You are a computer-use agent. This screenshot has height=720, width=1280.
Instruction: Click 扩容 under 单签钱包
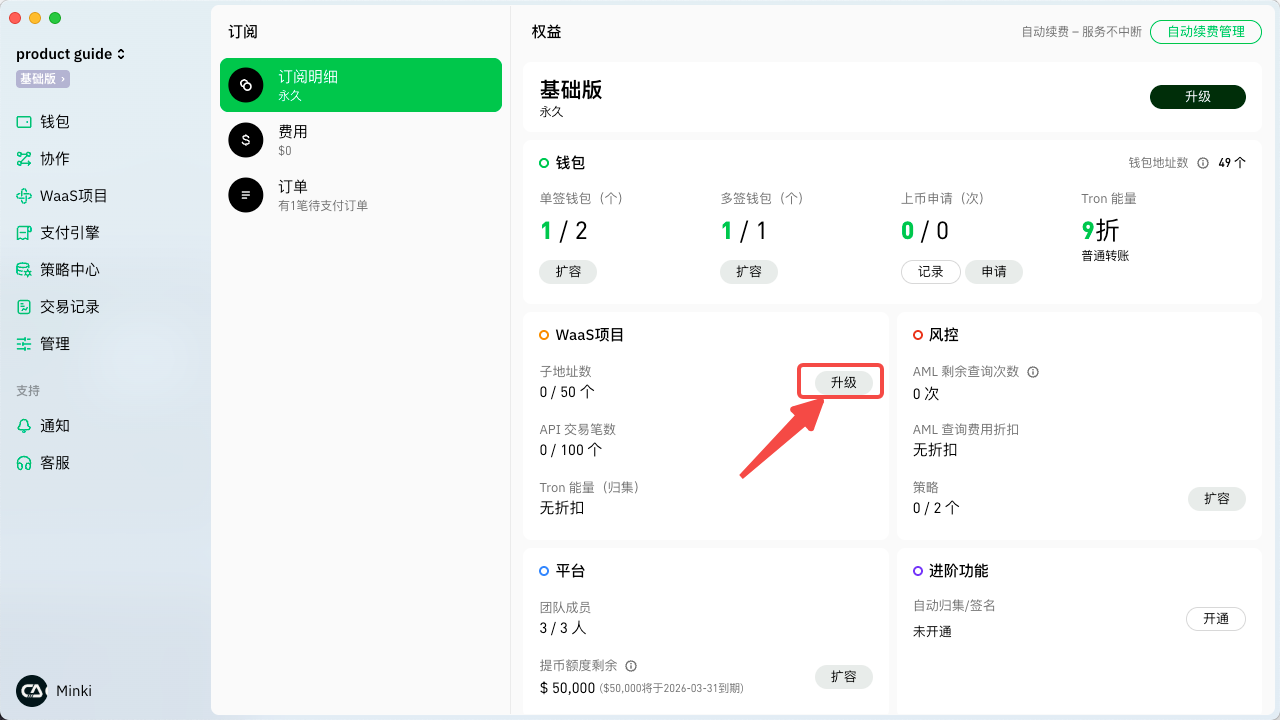(568, 272)
